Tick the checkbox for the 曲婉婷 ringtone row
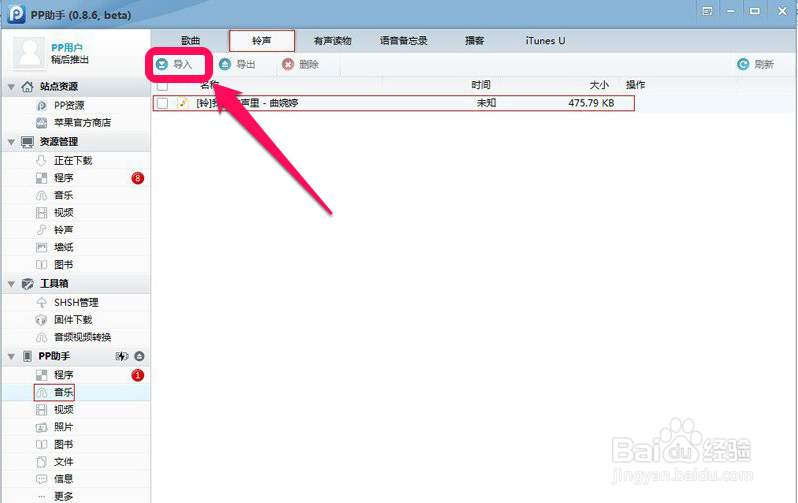The image size is (798, 503). coord(162,103)
